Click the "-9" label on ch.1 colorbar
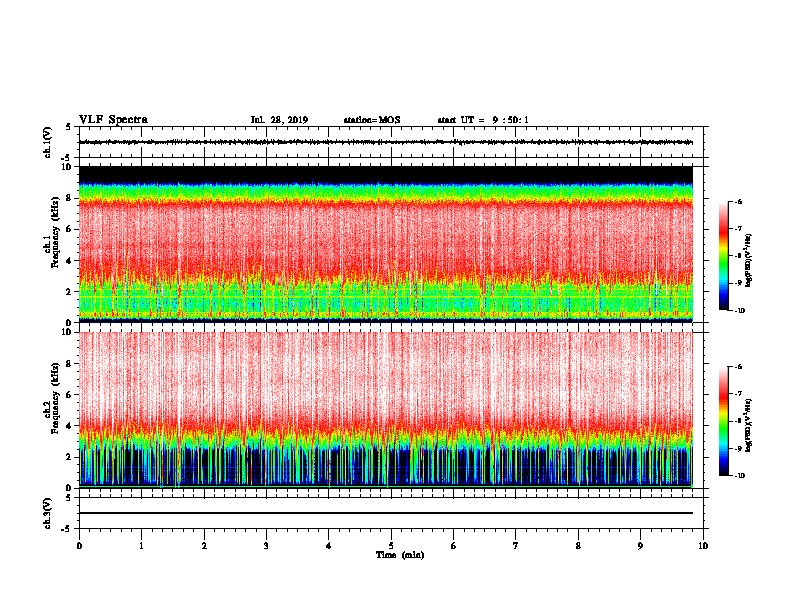The height and width of the screenshot is (612, 792). [x=738, y=283]
